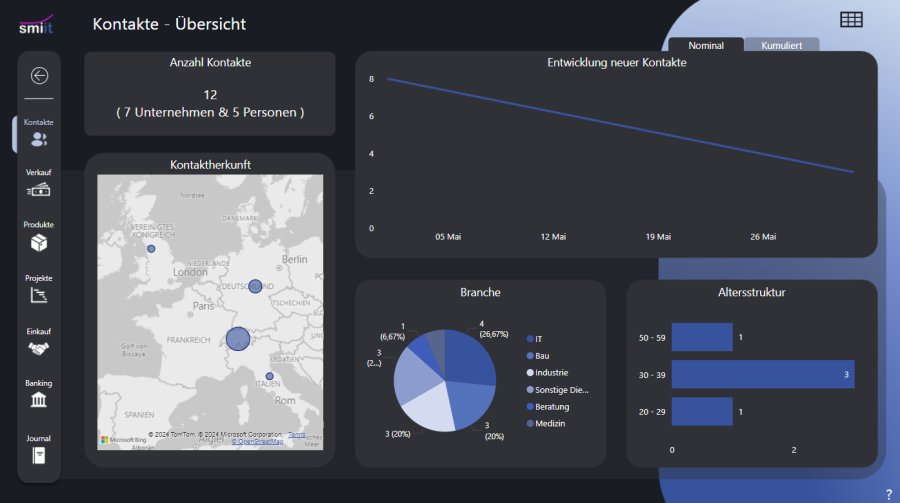Click the 30 - 39 age bar
The width and height of the screenshot is (900, 503).
[x=762, y=374]
